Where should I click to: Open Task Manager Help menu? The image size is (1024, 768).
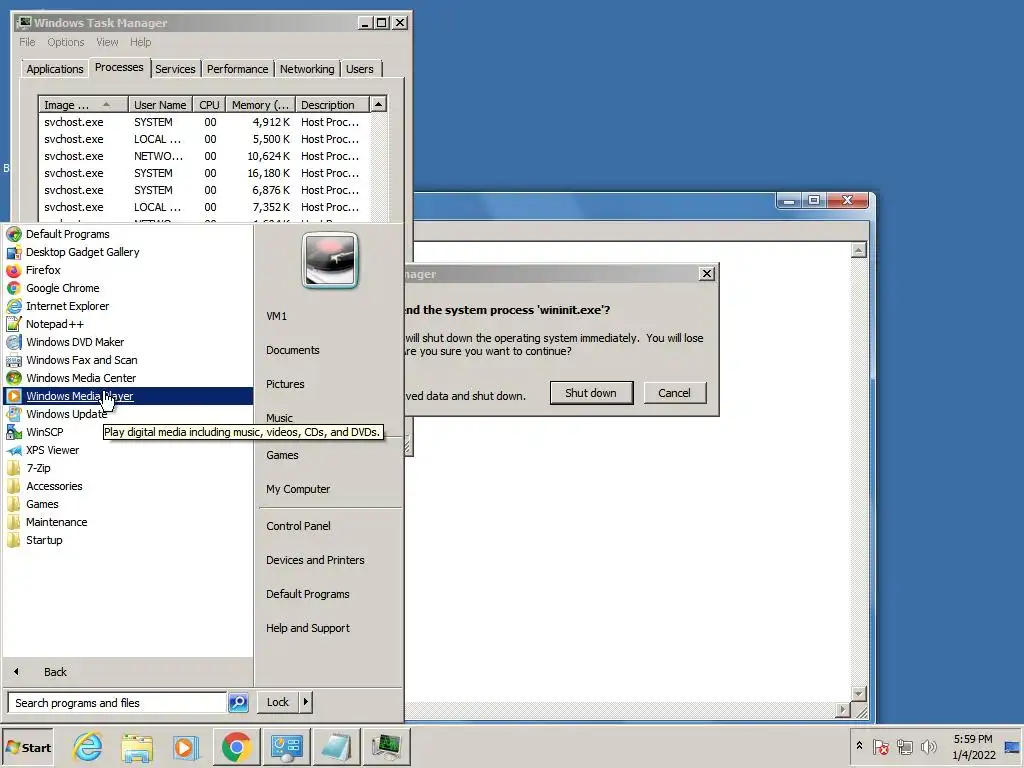[140, 42]
